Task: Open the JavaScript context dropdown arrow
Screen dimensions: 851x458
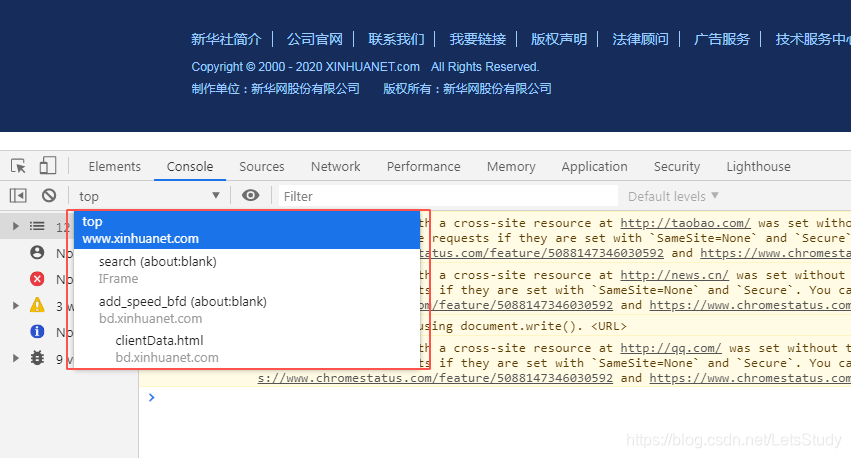Action: point(216,195)
